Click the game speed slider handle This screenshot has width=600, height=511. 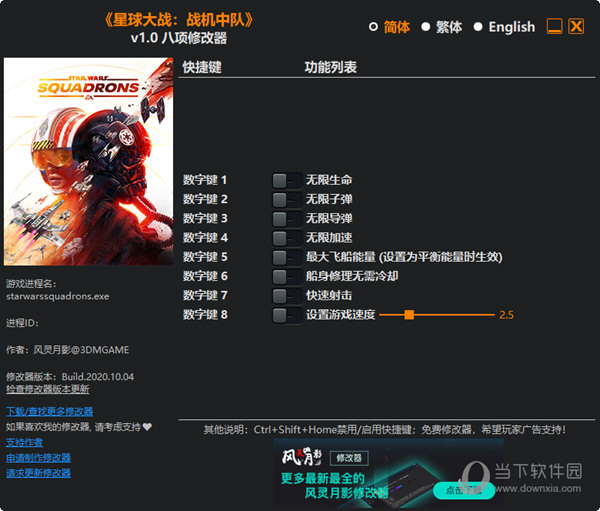(409, 315)
